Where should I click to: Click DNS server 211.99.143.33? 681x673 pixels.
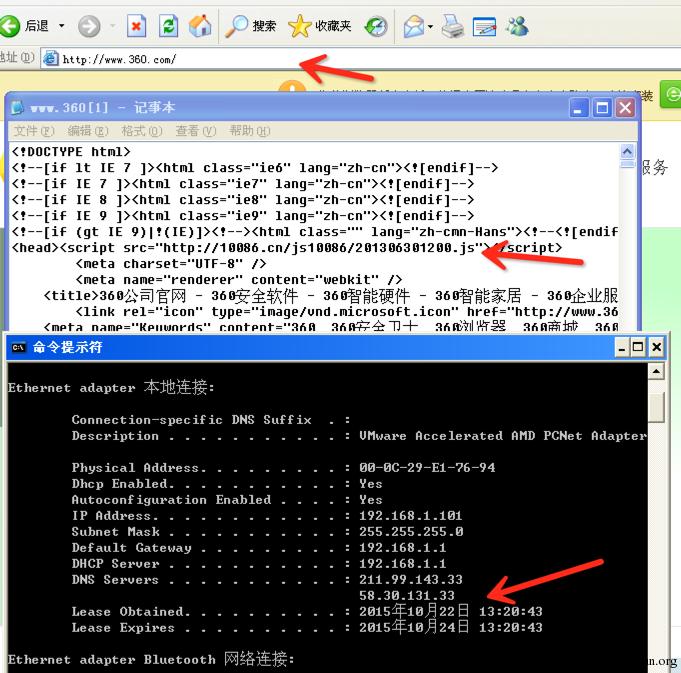click(411, 580)
